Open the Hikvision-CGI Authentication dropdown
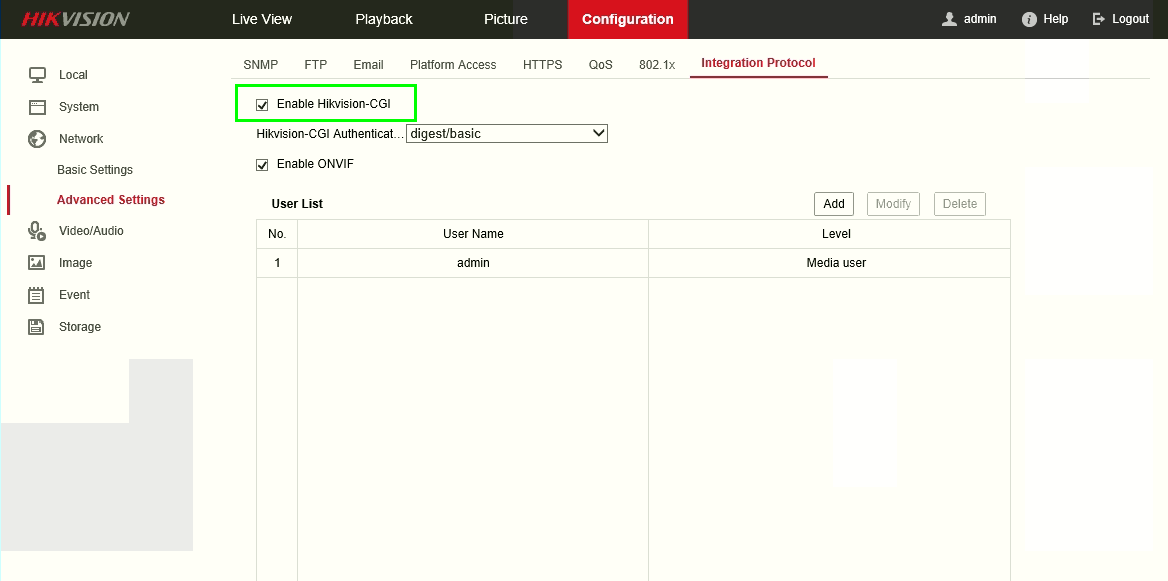This screenshot has width=1168, height=581. (x=507, y=133)
